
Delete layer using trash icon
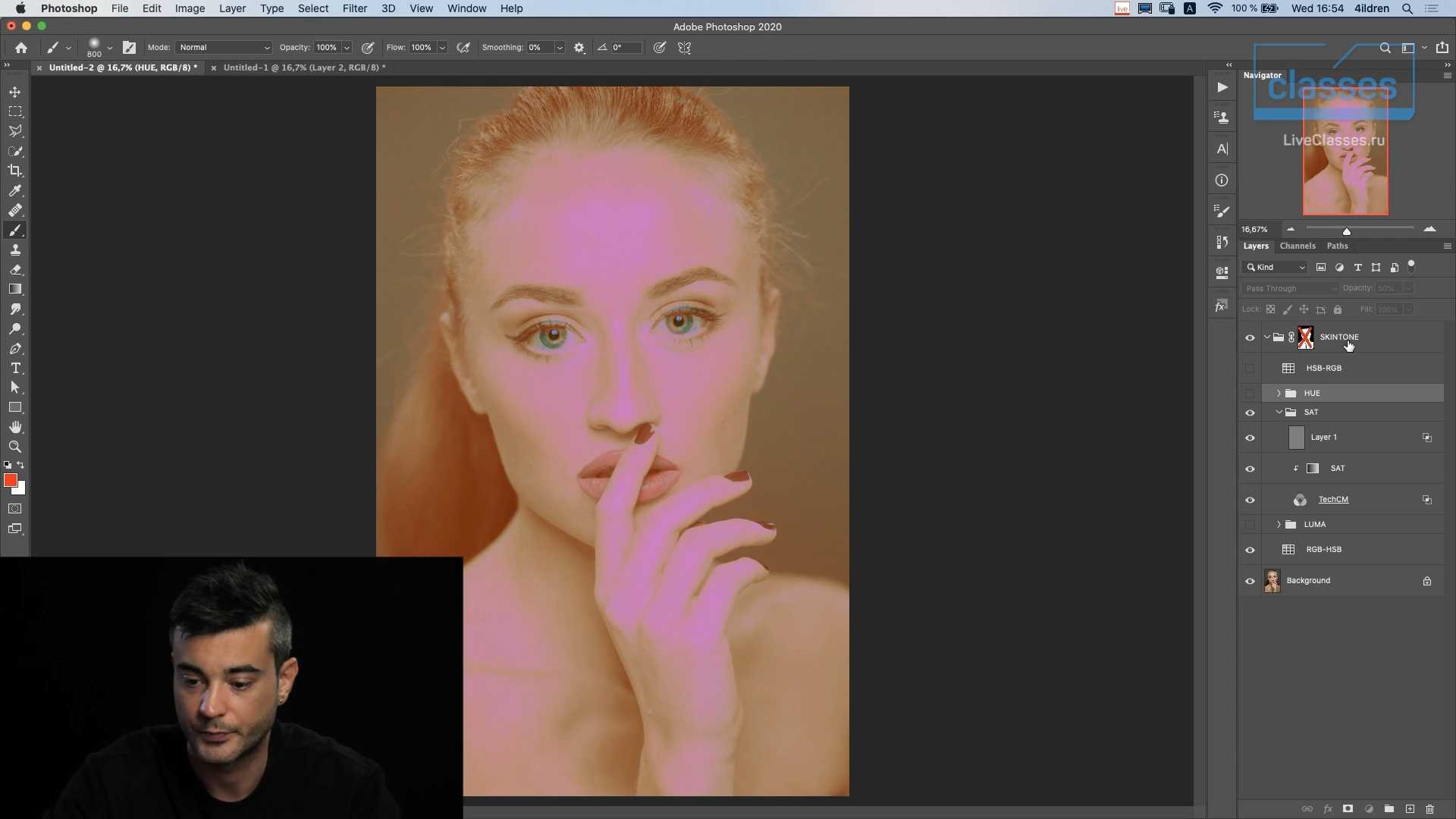[1430, 809]
